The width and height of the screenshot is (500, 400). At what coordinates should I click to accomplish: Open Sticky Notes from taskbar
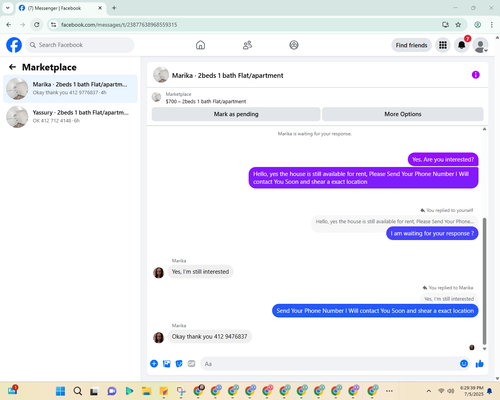pos(164,391)
